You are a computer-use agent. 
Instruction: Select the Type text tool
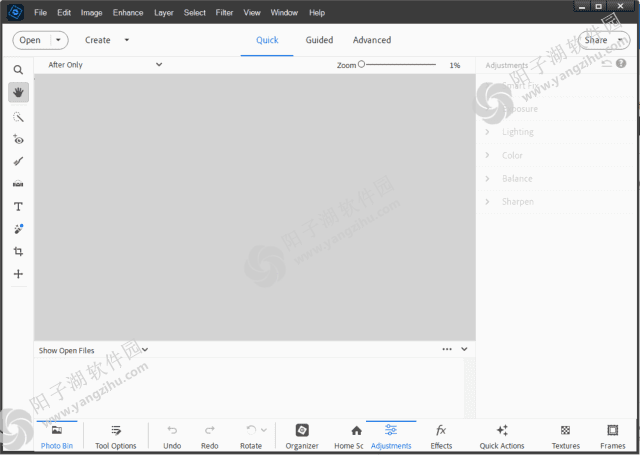18,206
